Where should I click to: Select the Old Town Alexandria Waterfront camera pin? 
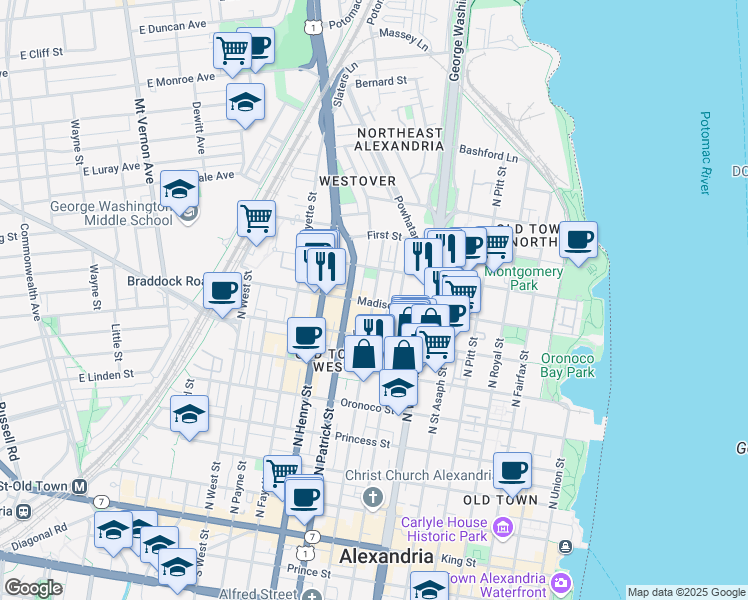pyautogui.click(x=560, y=583)
